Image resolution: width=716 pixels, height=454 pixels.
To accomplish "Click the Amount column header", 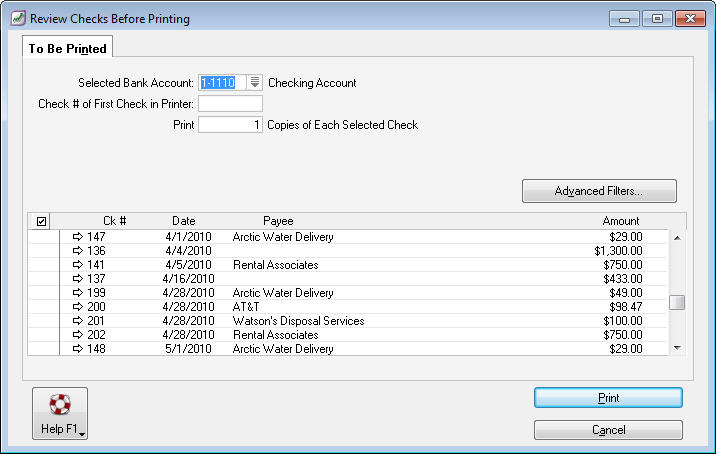I will [621, 221].
